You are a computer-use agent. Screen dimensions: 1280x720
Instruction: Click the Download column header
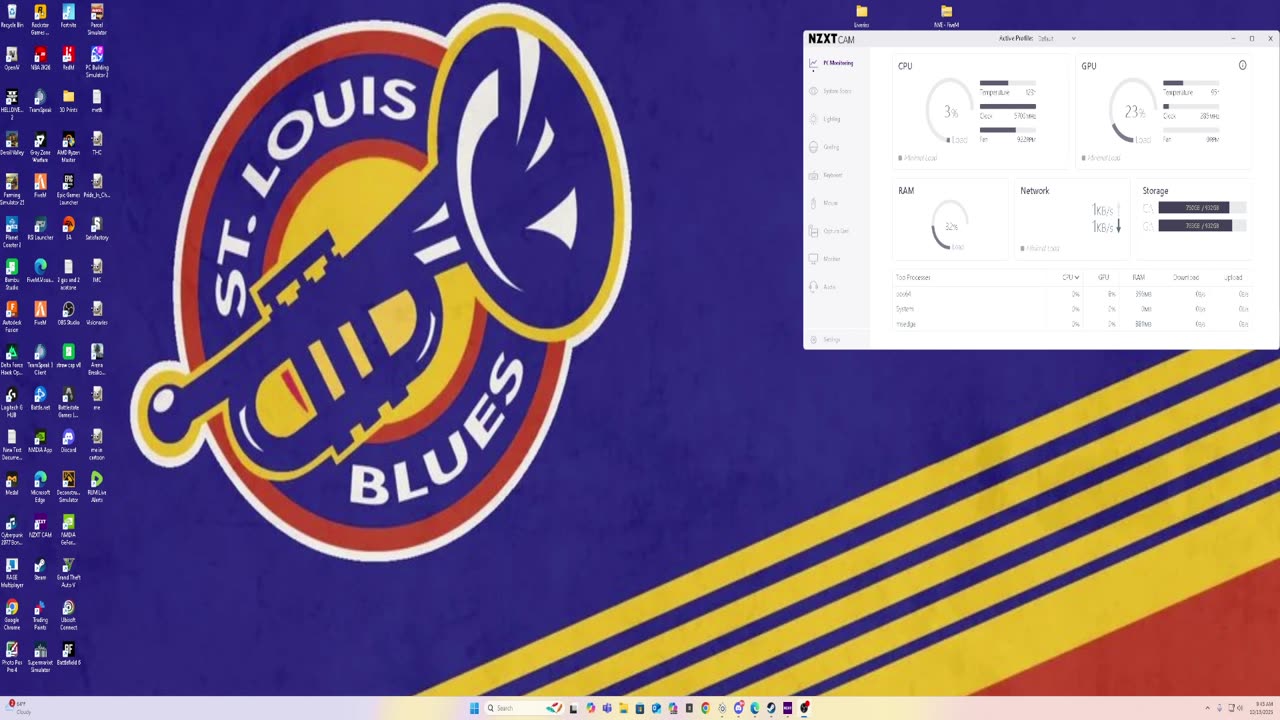(x=1186, y=277)
